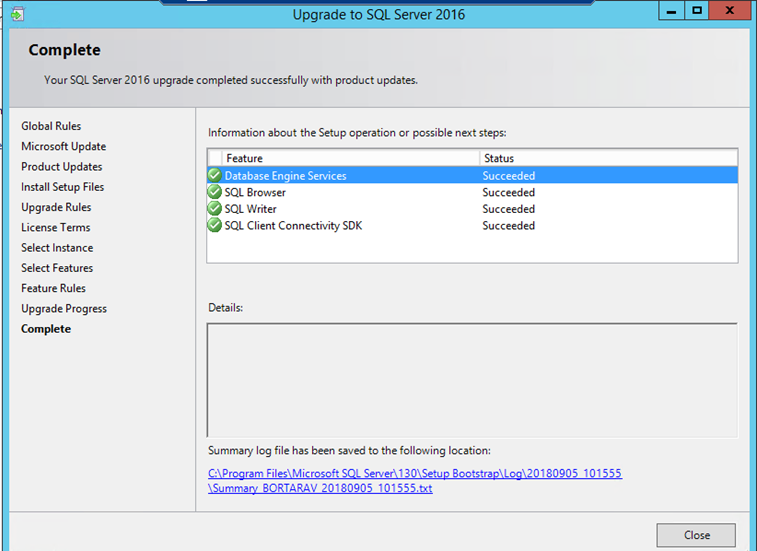This screenshot has height=551, width=757.
Task: Select the Database Engine Services row
Action: 285,176
